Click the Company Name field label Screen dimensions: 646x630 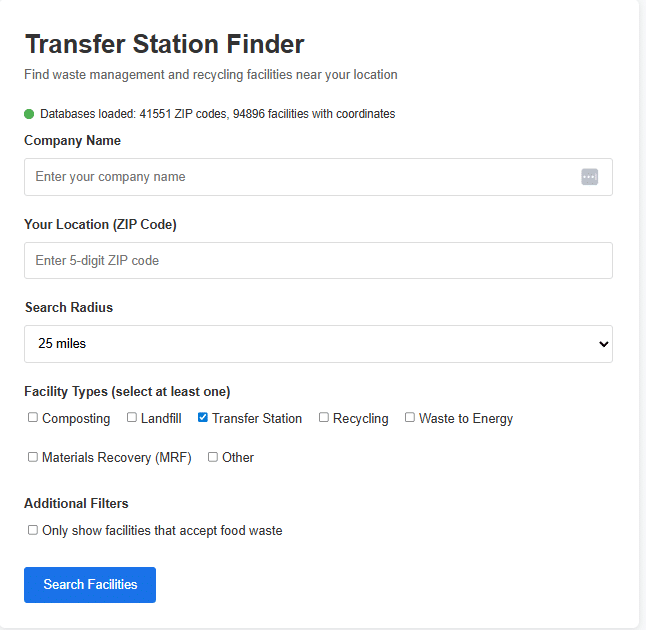[x=72, y=141]
